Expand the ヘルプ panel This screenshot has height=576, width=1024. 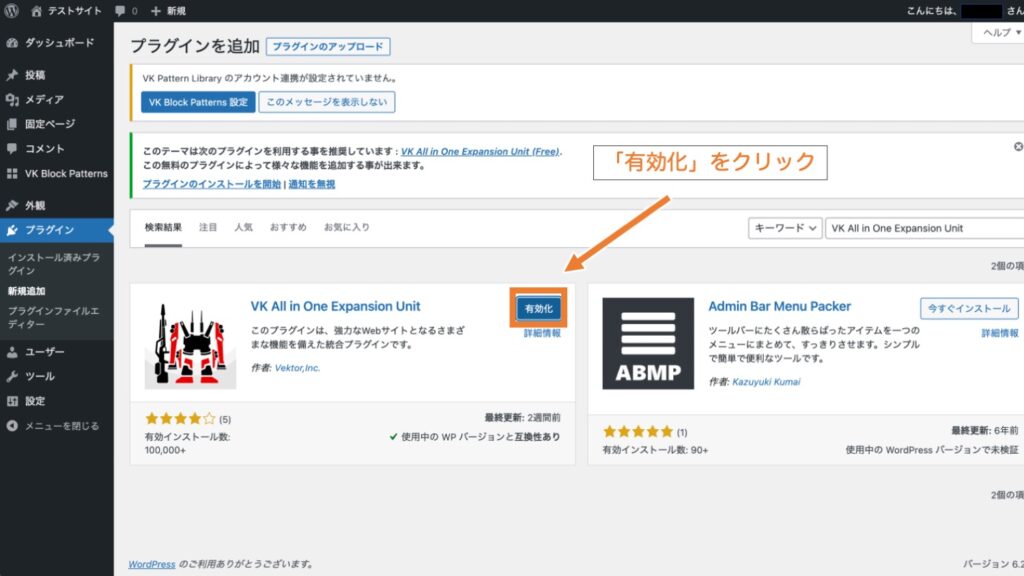pos(998,32)
